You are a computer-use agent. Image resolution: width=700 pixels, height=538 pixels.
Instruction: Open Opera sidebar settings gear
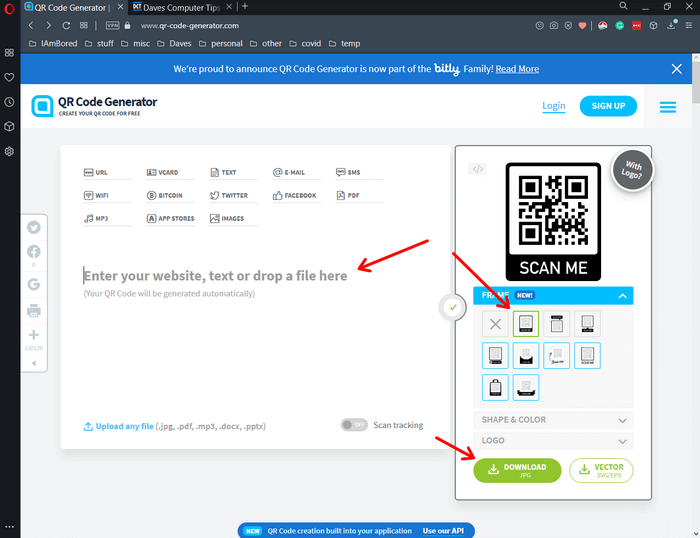[x=9, y=151]
